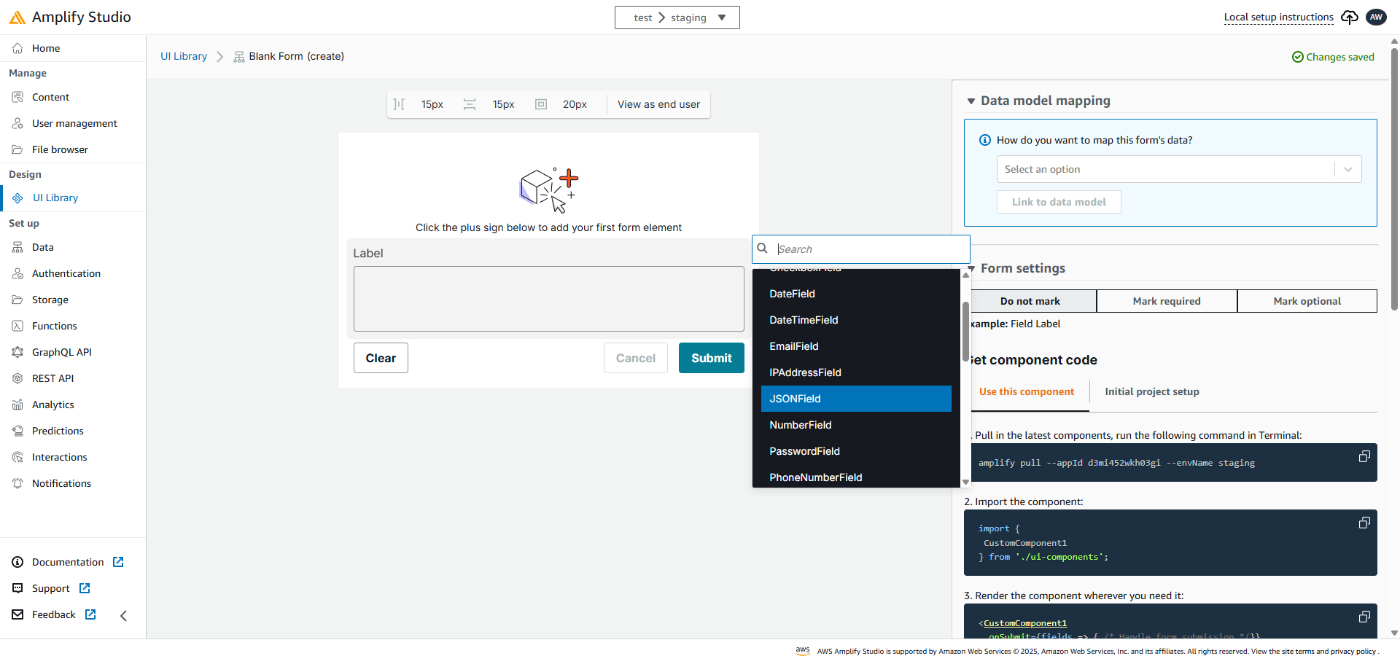Click the REST API icon
Image resolution: width=1400 pixels, height=664 pixels.
pyautogui.click(x=17, y=378)
